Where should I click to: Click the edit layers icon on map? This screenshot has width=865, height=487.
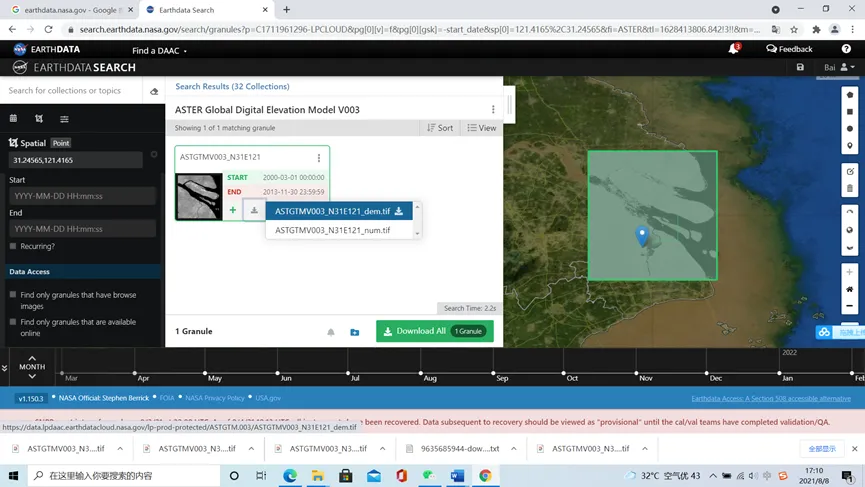coord(850,172)
